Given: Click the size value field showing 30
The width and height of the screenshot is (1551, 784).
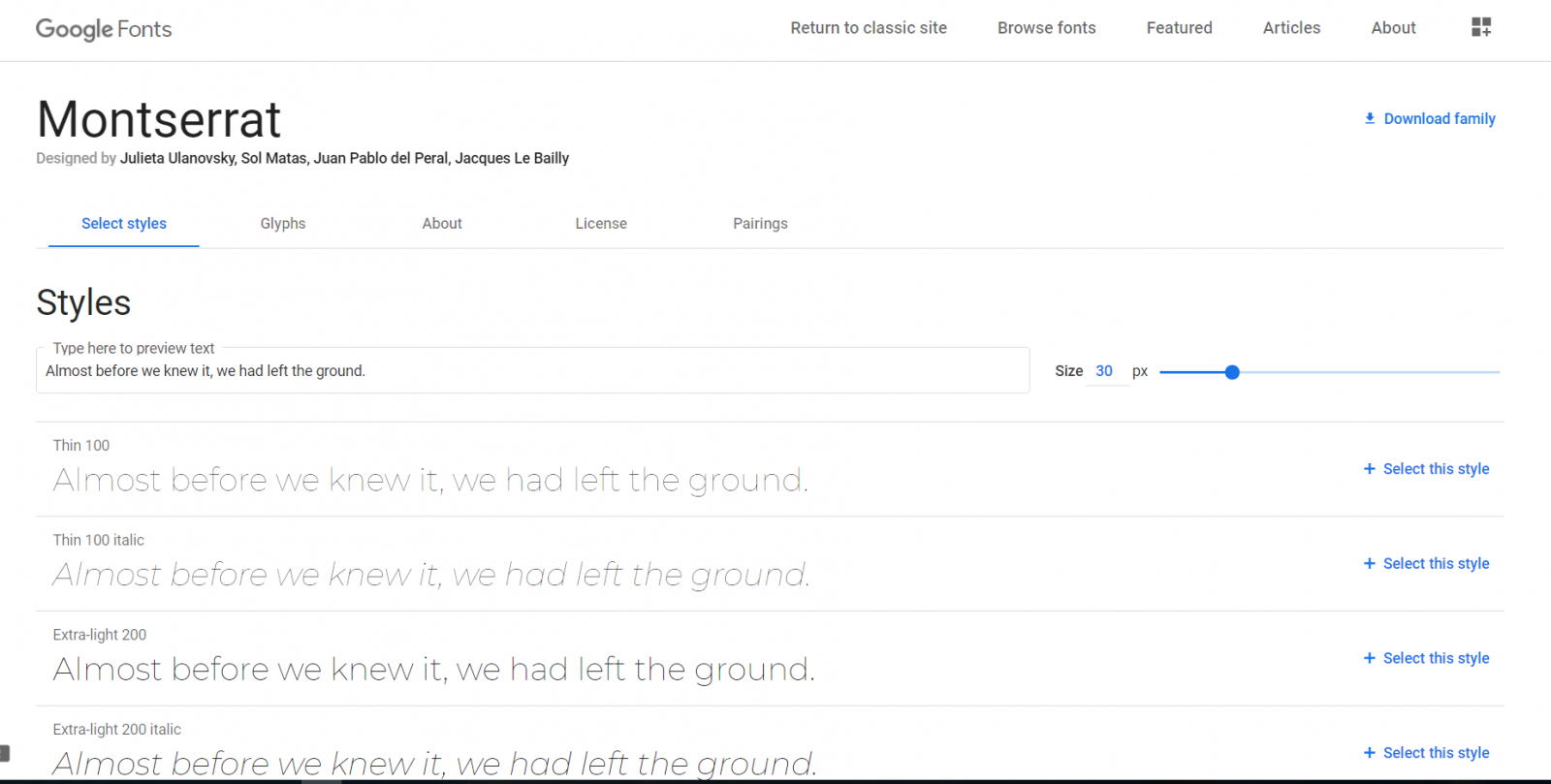Looking at the screenshot, I should [1104, 371].
